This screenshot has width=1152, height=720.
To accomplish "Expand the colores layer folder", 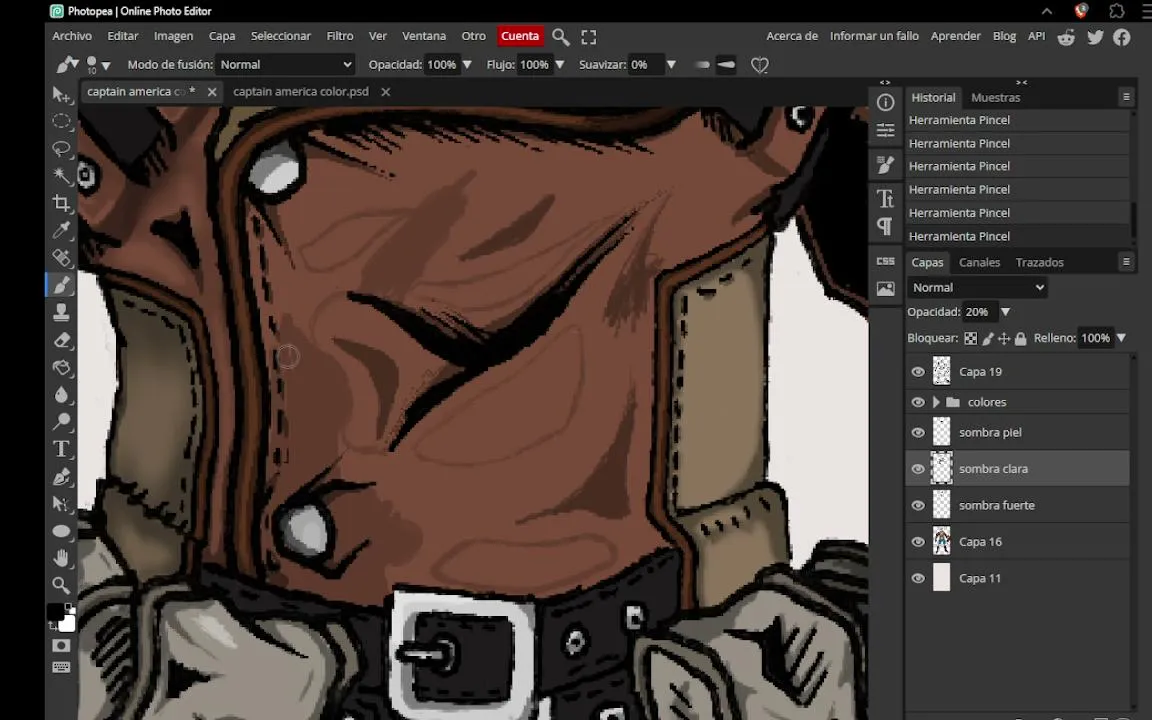I will (x=936, y=402).
